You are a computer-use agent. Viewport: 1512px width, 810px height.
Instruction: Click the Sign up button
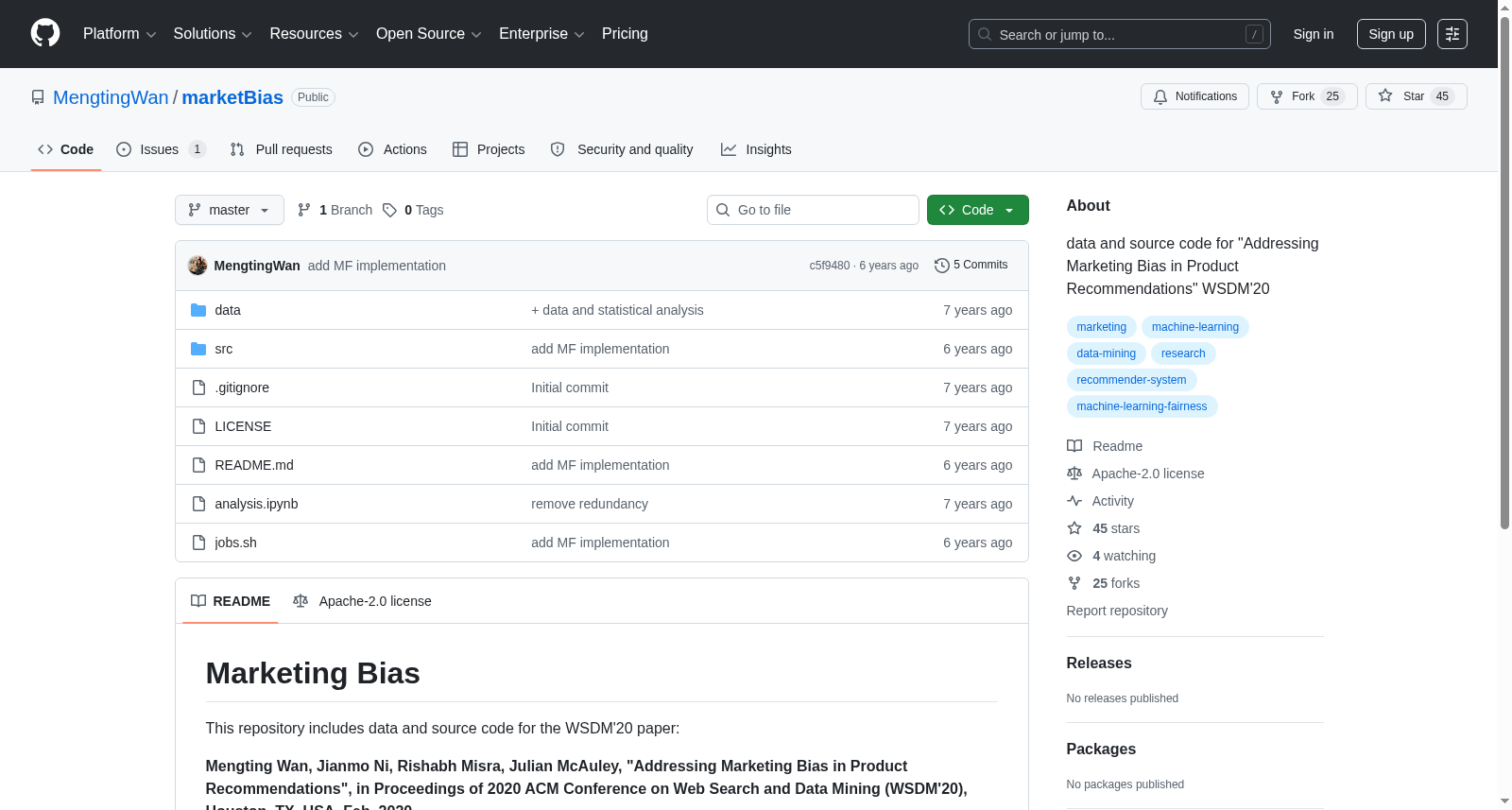(1391, 34)
